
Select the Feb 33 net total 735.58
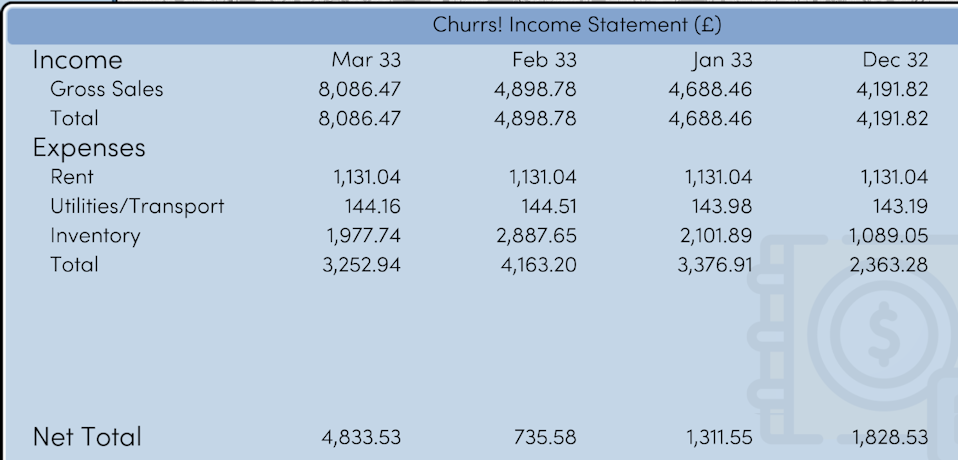[x=544, y=438]
